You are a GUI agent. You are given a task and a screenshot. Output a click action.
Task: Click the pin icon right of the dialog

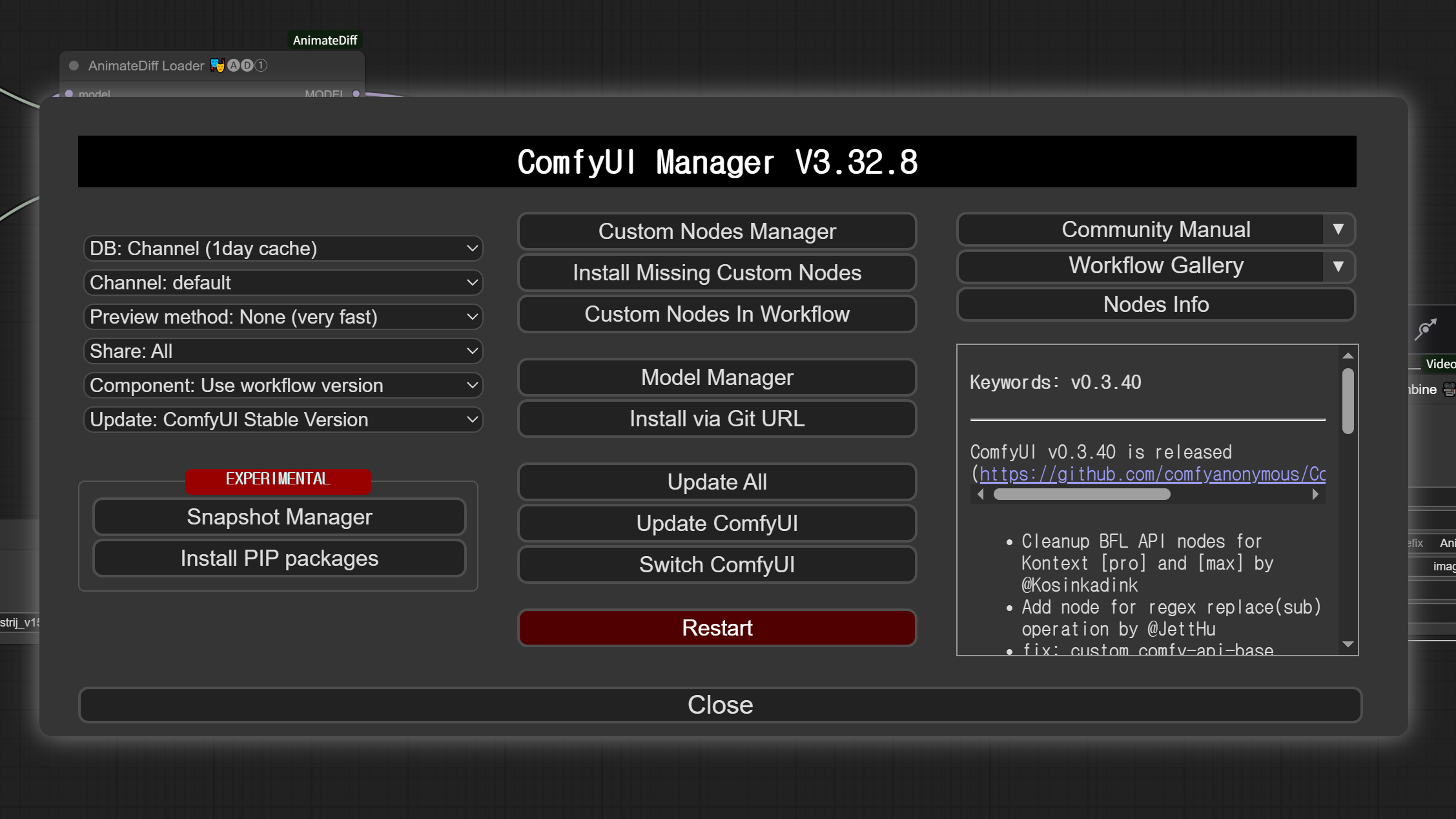(x=1426, y=328)
